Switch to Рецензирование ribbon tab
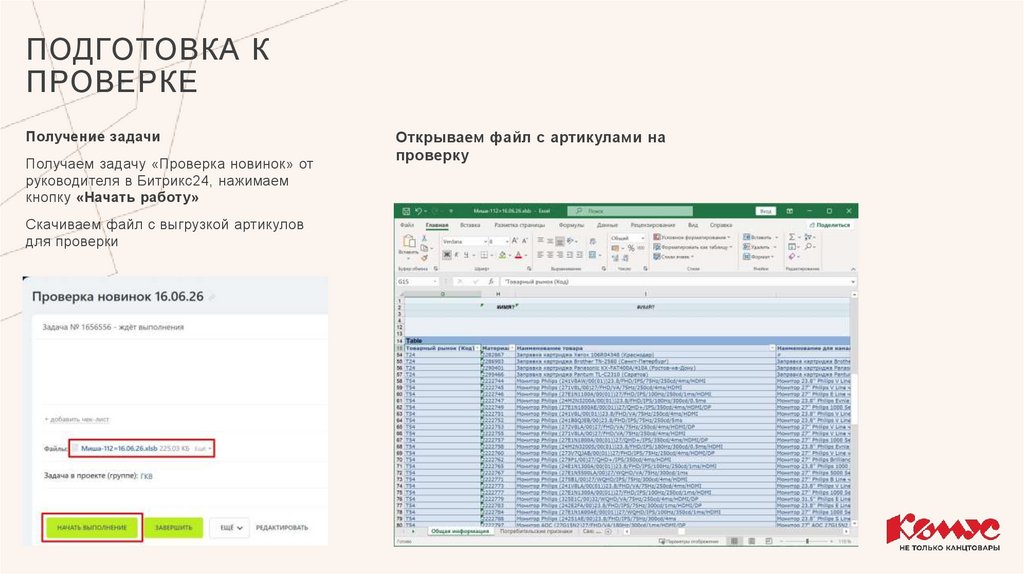This screenshot has height=574, width=1024. pos(653,225)
